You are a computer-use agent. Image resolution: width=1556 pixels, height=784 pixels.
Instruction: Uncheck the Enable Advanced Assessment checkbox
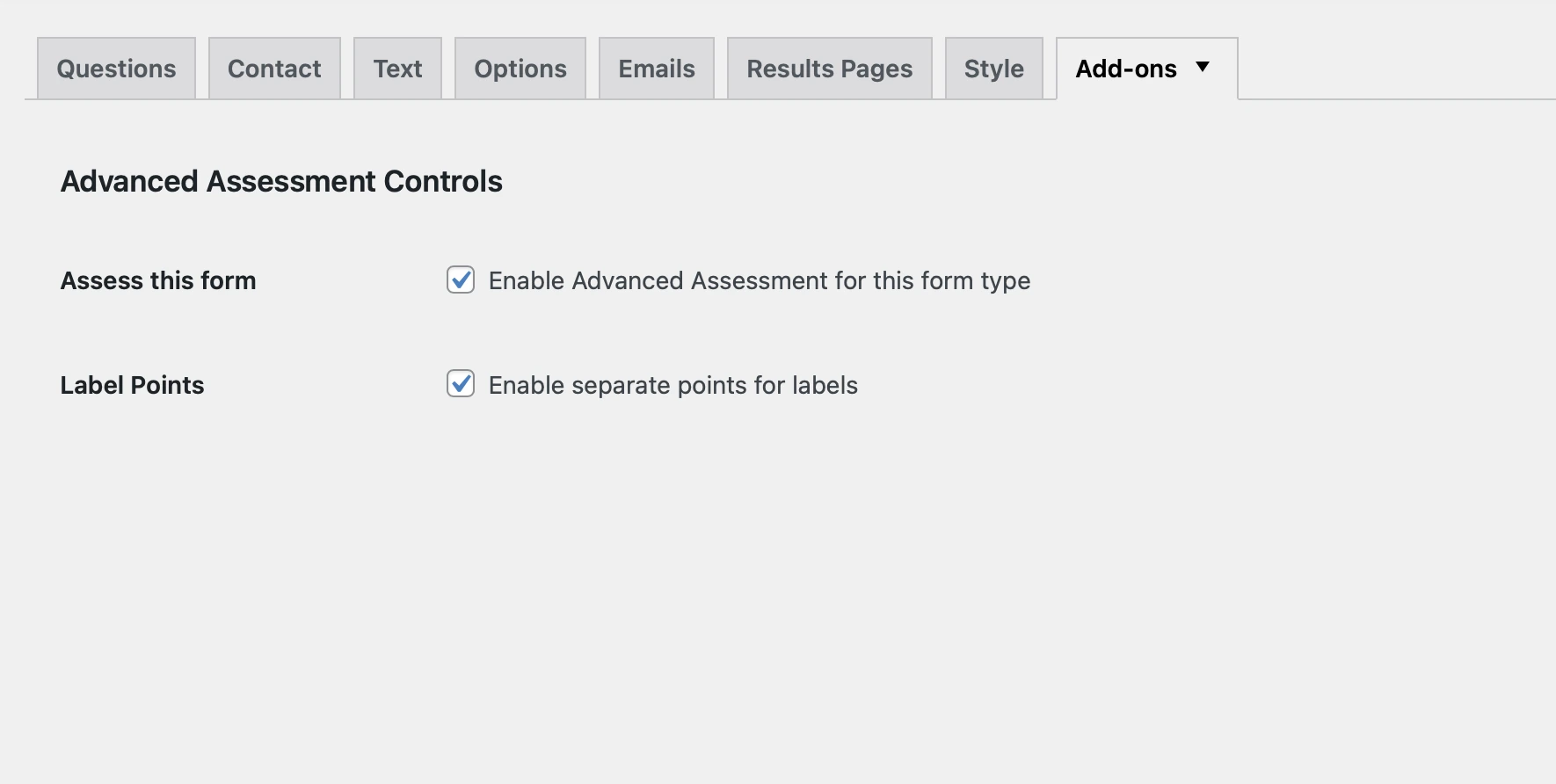(461, 279)
